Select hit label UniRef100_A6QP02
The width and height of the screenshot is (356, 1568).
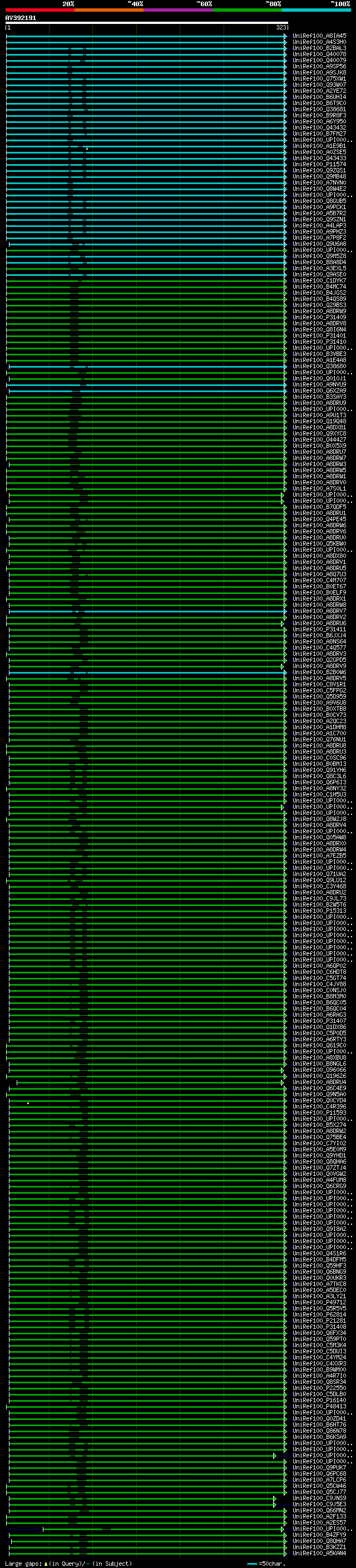click(319, 966)
